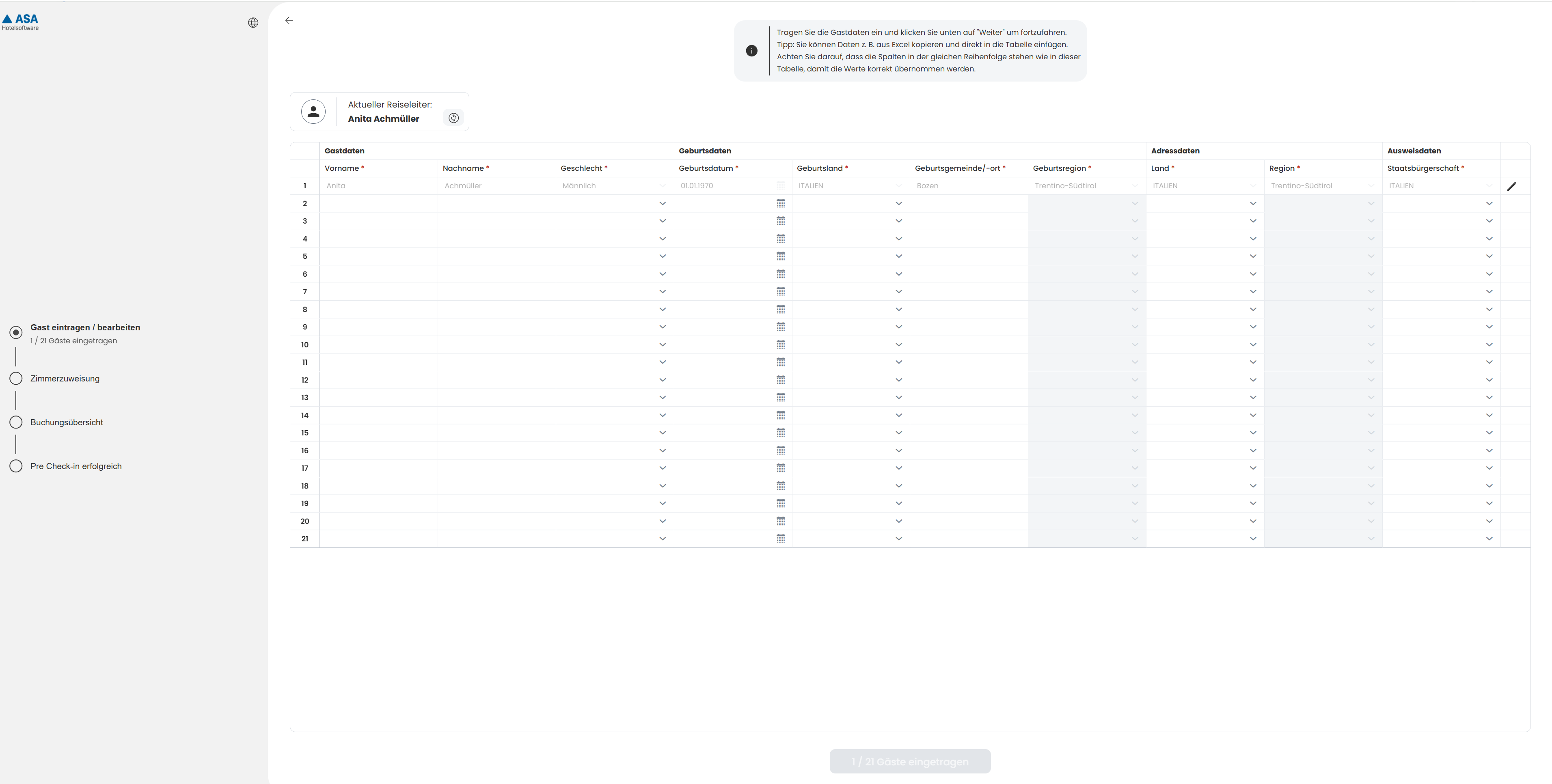1552x784 pixels.
Task: Open the birthdate calendar in row 10
Action: pos(781,345)
